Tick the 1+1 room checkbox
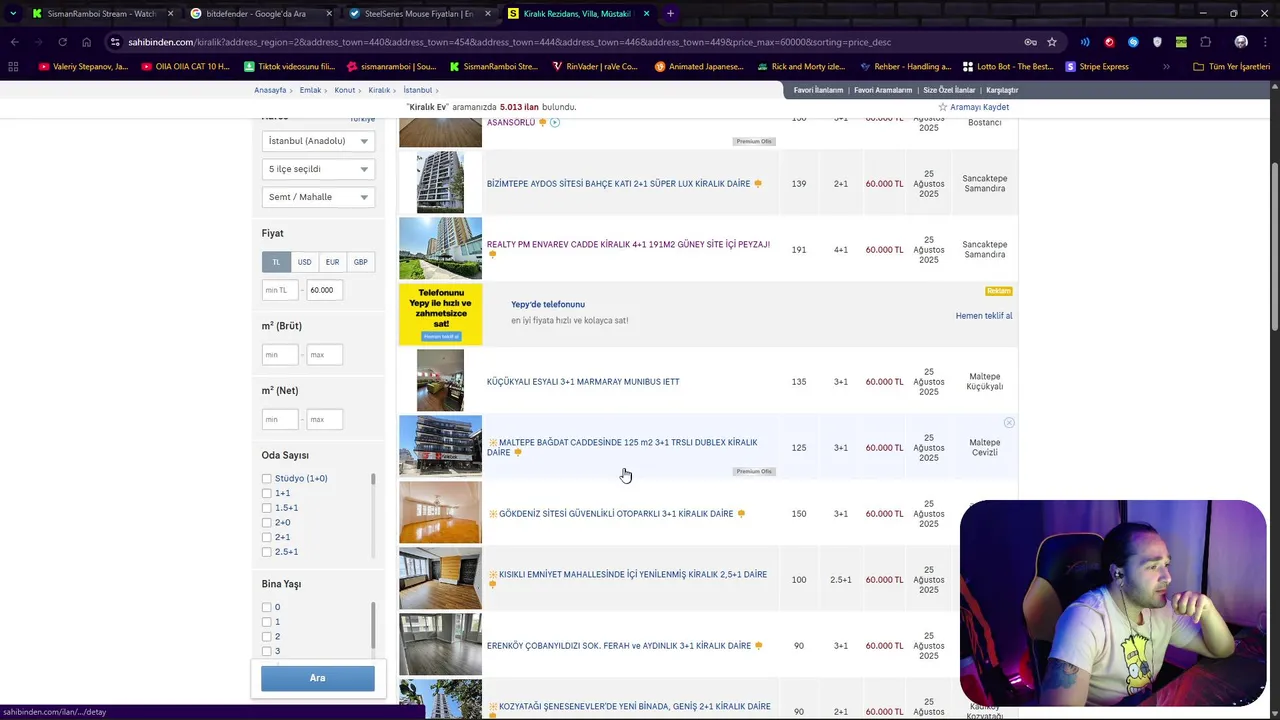This screenshot has height=720, width=1280. point(267,493)
